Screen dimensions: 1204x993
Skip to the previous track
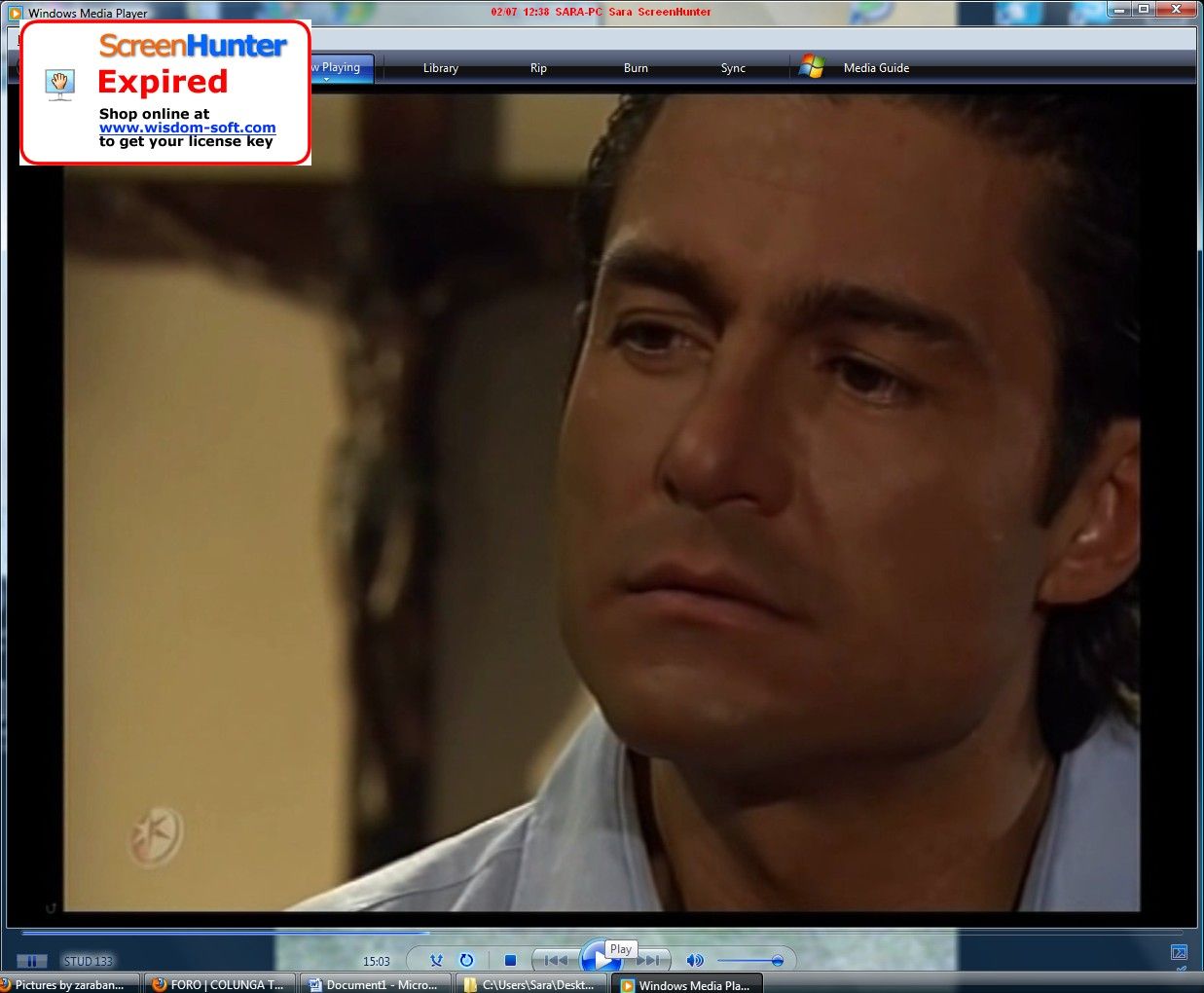pyautogui.click(x=555, y=961)
